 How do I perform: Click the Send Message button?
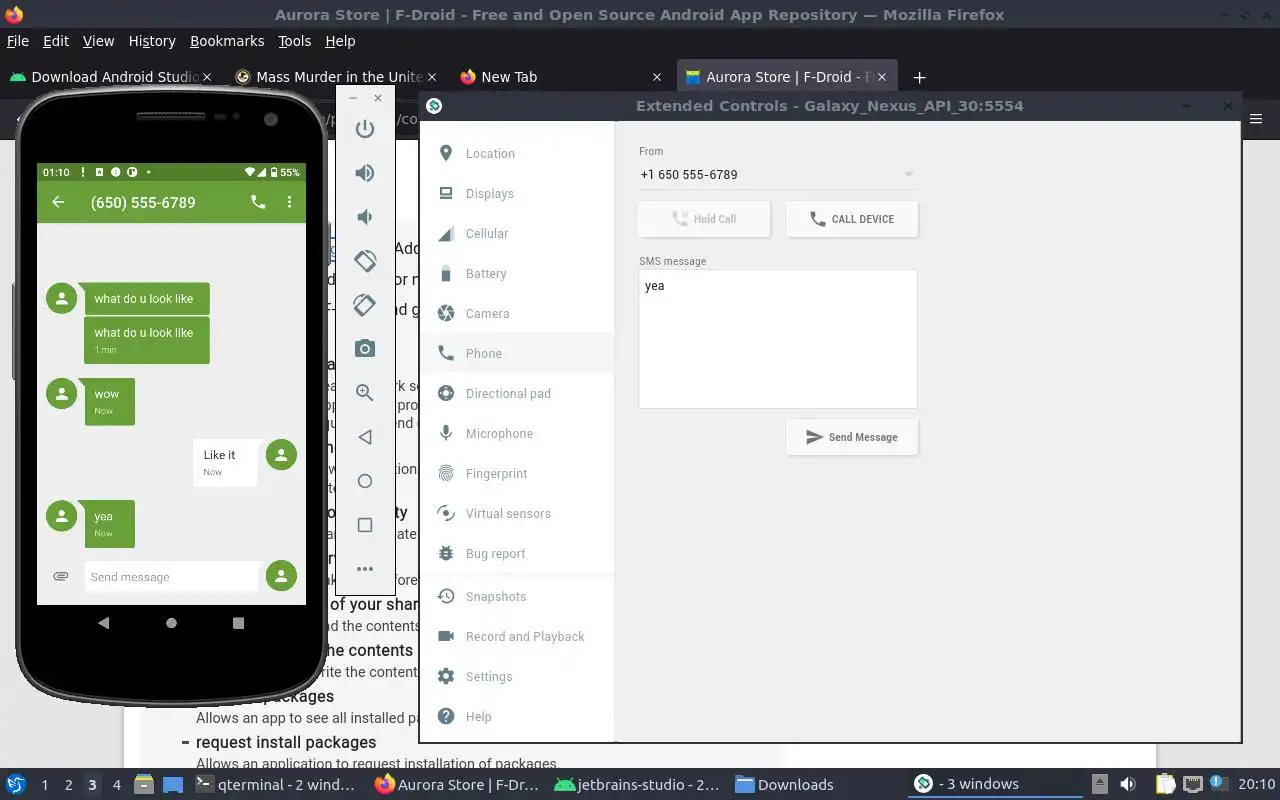pyautogui.click(x=852, y=437)
